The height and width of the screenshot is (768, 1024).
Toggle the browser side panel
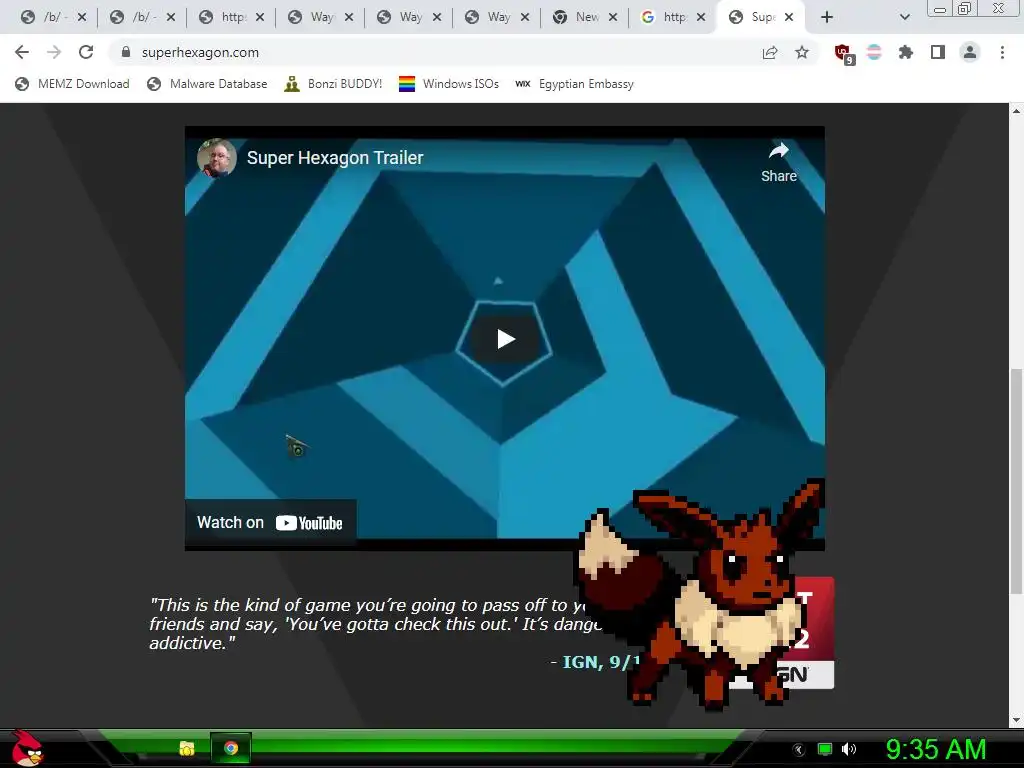[x=938, y=52]
